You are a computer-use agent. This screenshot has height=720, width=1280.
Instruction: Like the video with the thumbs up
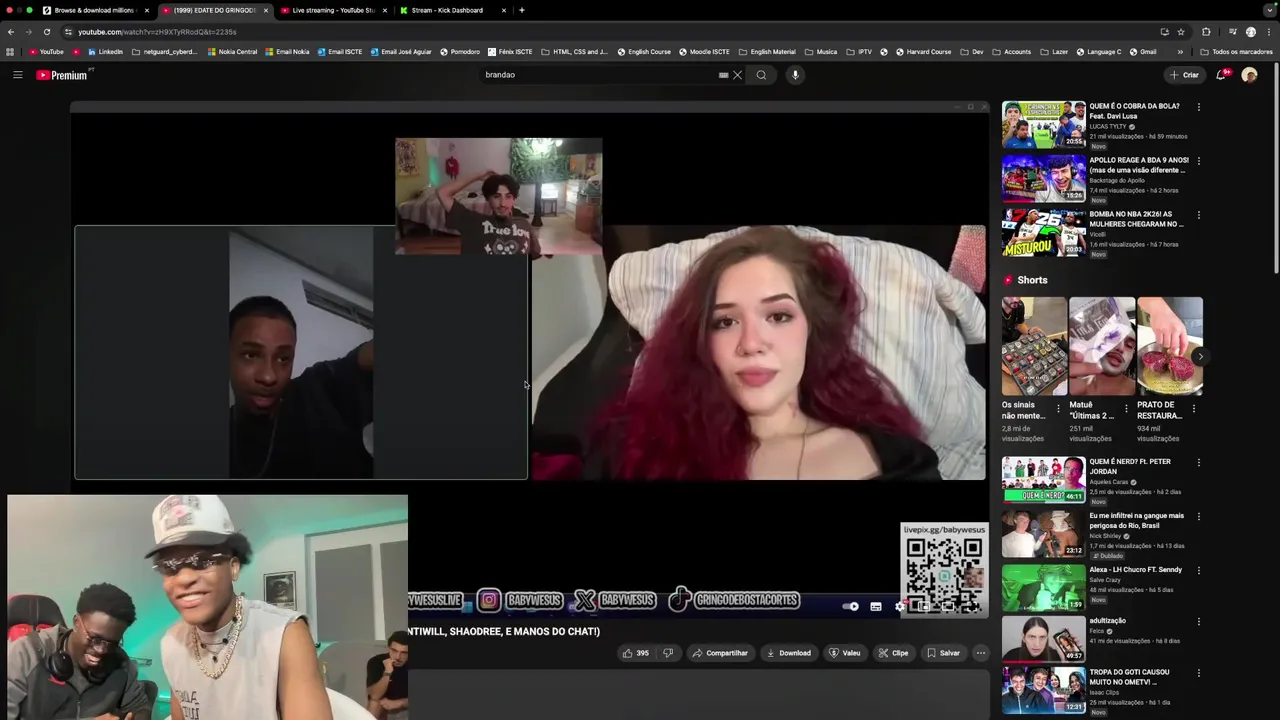(635, 653)
